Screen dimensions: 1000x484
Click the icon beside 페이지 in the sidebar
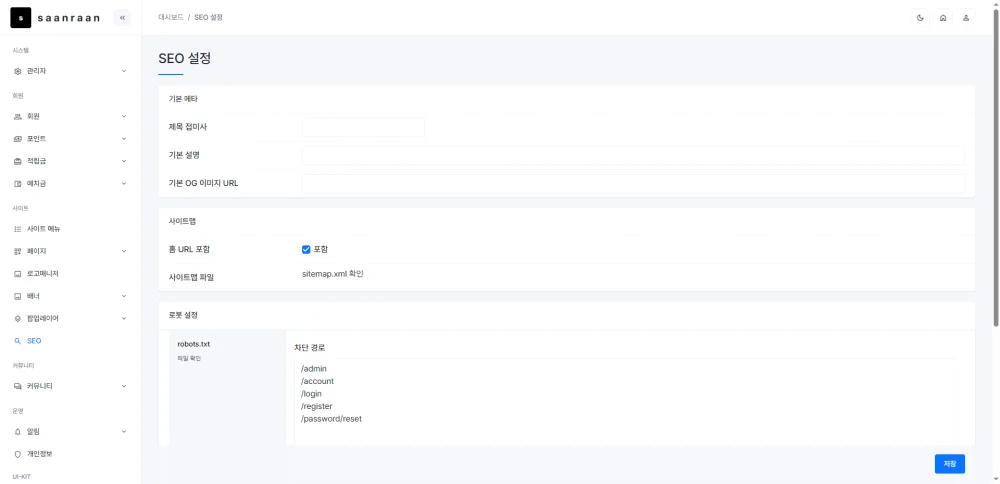point(18,251)
